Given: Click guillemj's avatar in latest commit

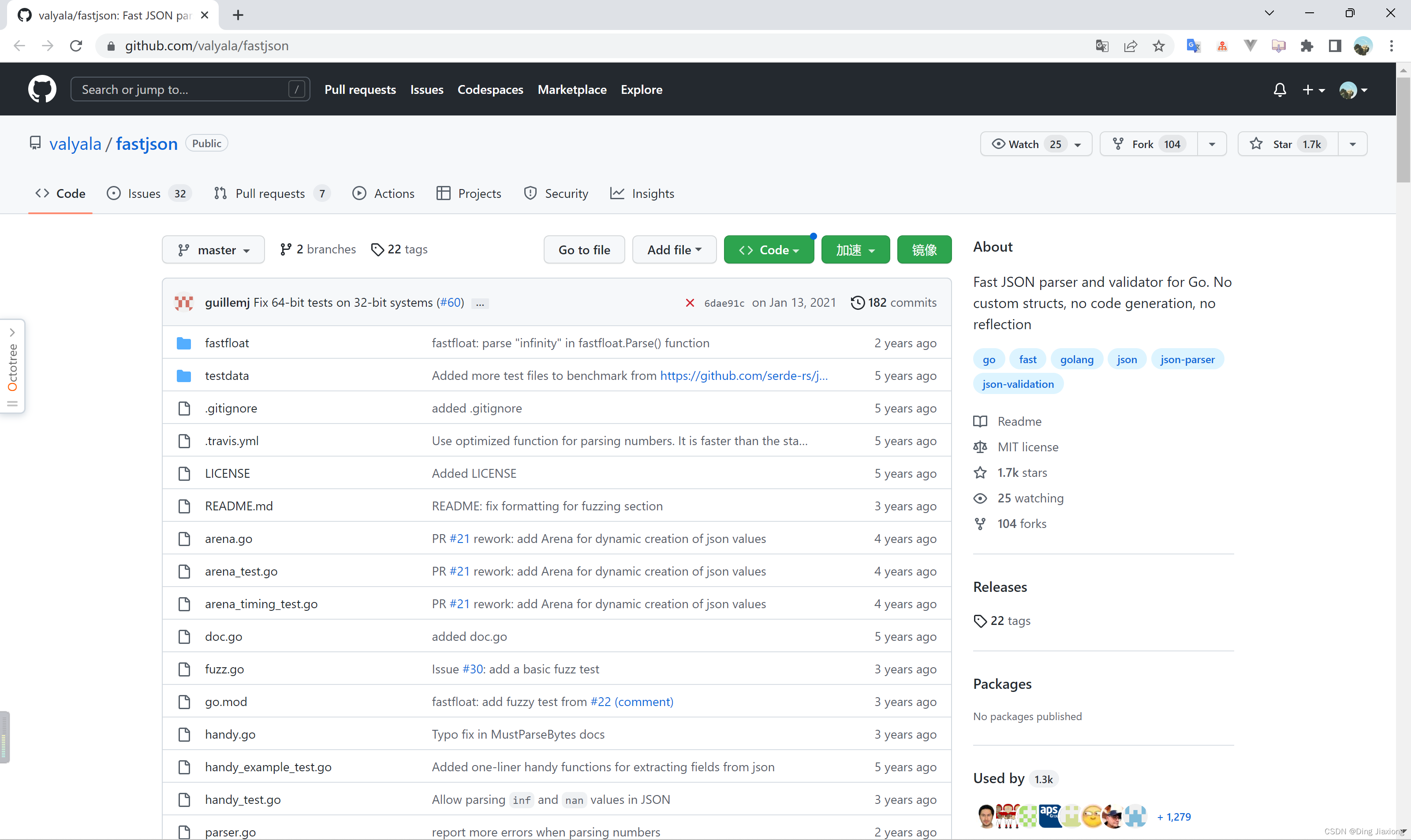Looking at the screenshot, I should [183, 302].
